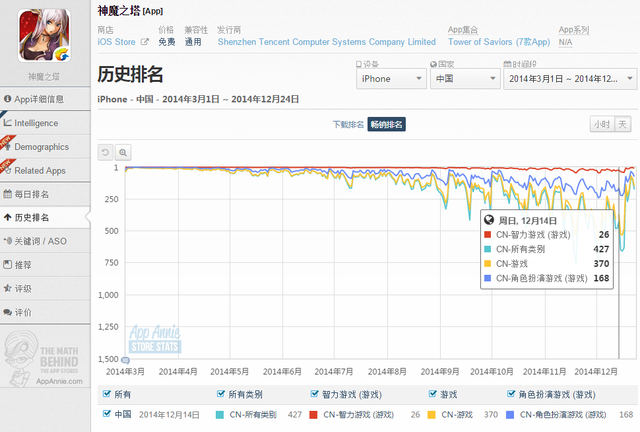
Task: Click the up-arrow icon beside 历史排名
Action: click(x=7, y=218)
